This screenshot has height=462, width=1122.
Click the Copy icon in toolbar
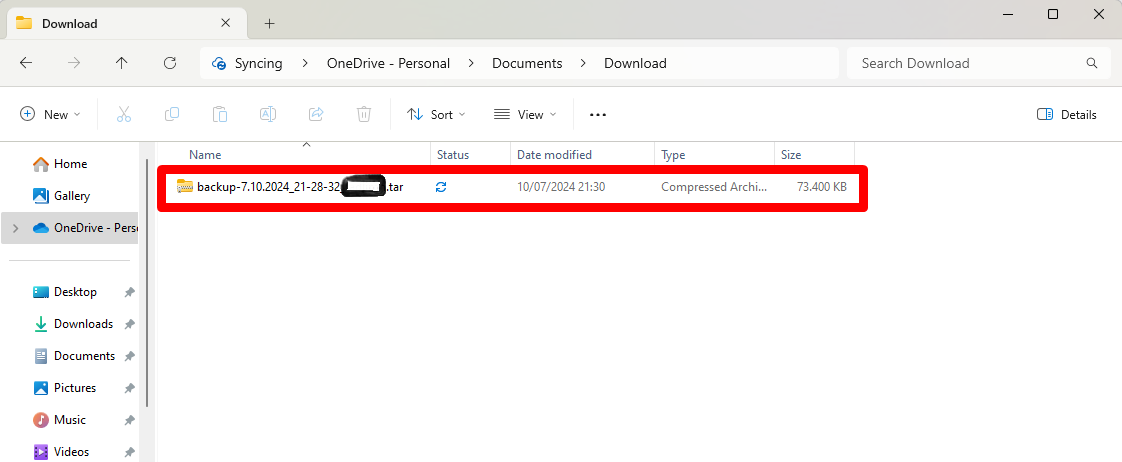pos(172,115)
